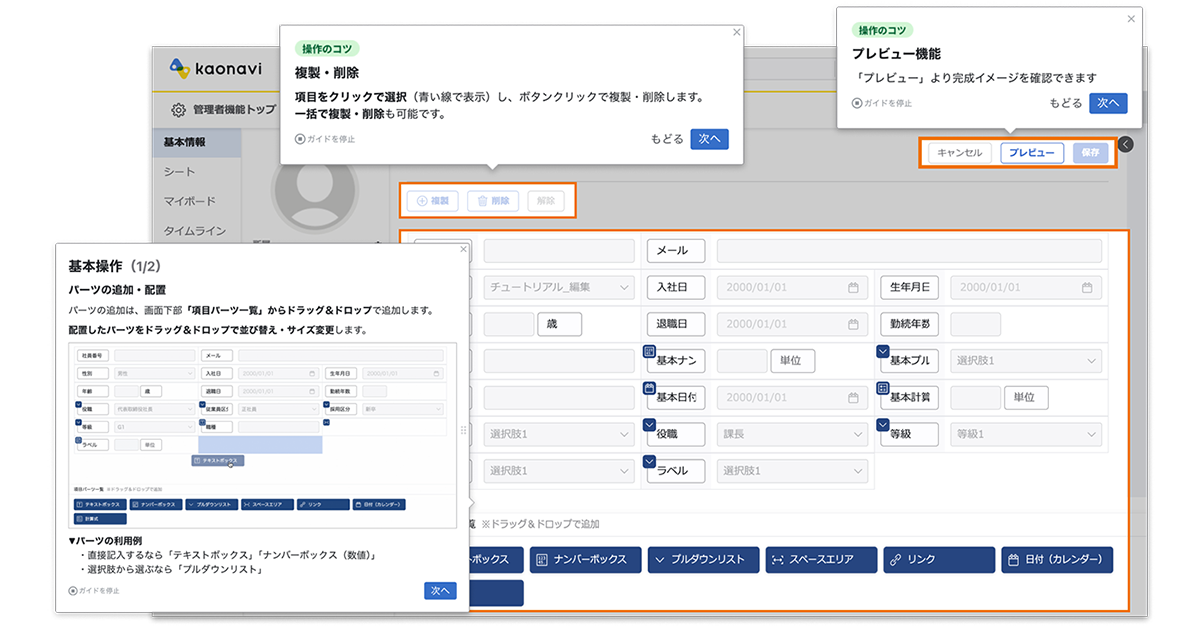Stop guide in プレビュー機能 tooltip
Viewport: 1200px width, 628px height.
tap(882, 103)
